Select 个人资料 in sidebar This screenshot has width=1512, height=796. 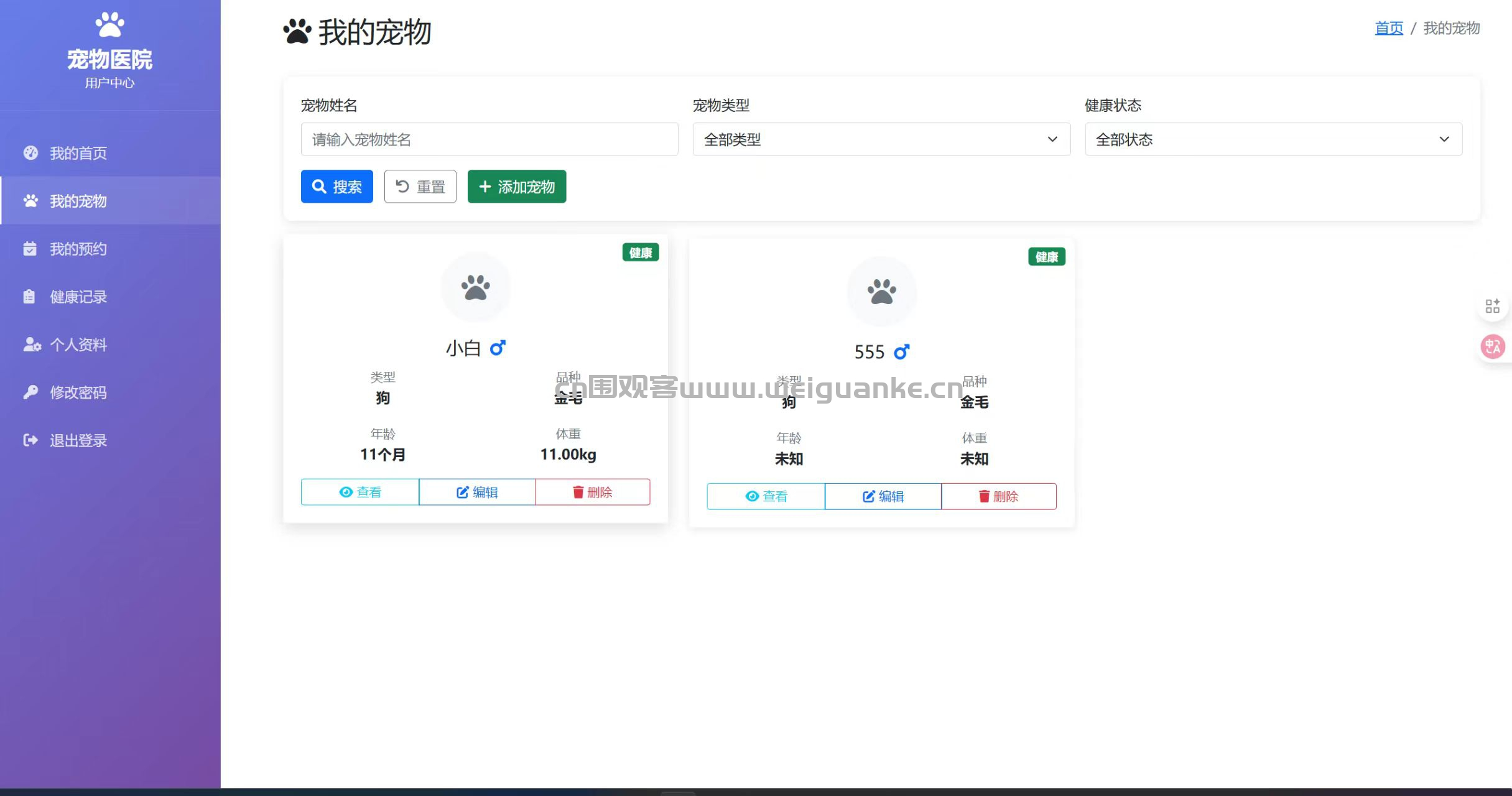click(78, 345)
